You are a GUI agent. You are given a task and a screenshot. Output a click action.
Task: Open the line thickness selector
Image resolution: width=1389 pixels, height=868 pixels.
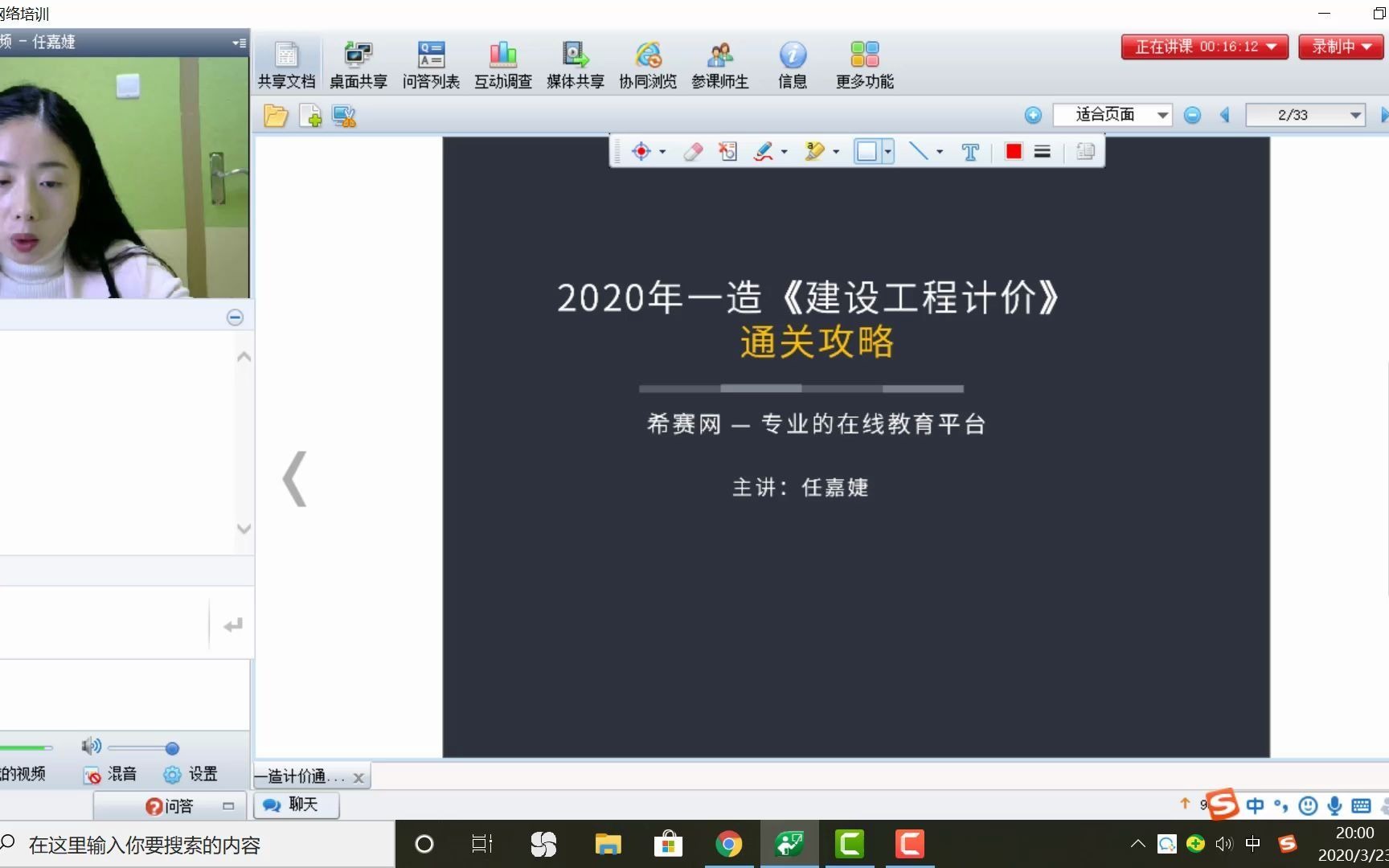point(1043,151)
